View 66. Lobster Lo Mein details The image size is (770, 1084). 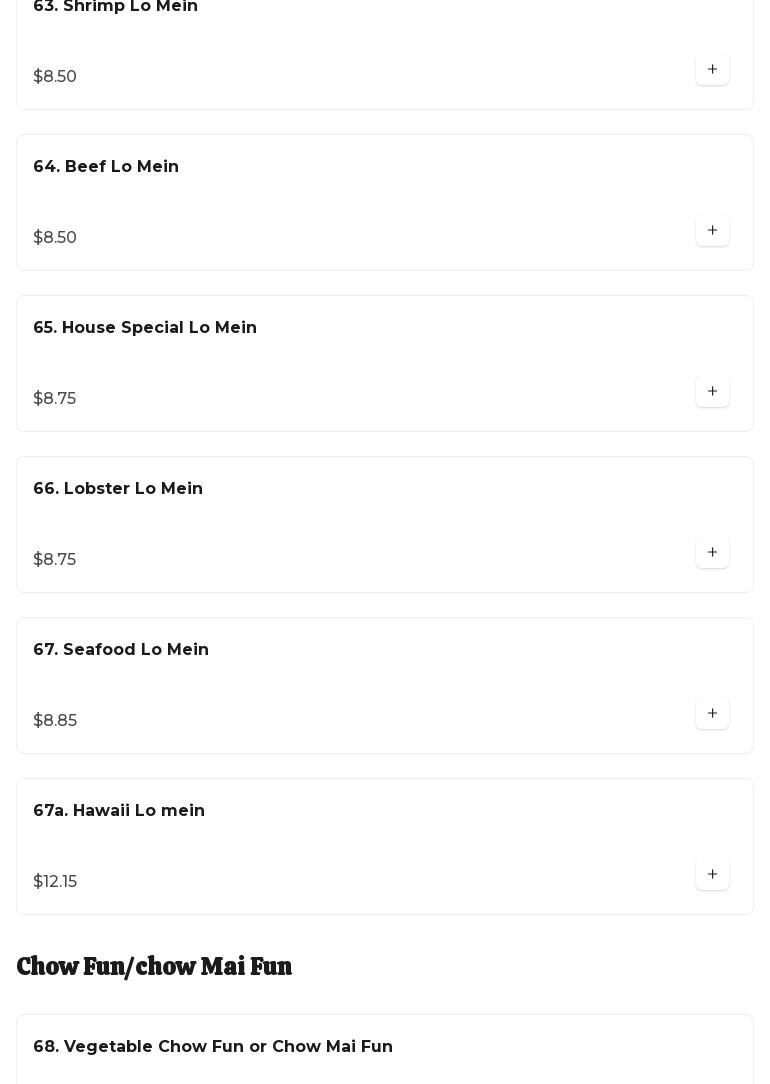(118, 489)
